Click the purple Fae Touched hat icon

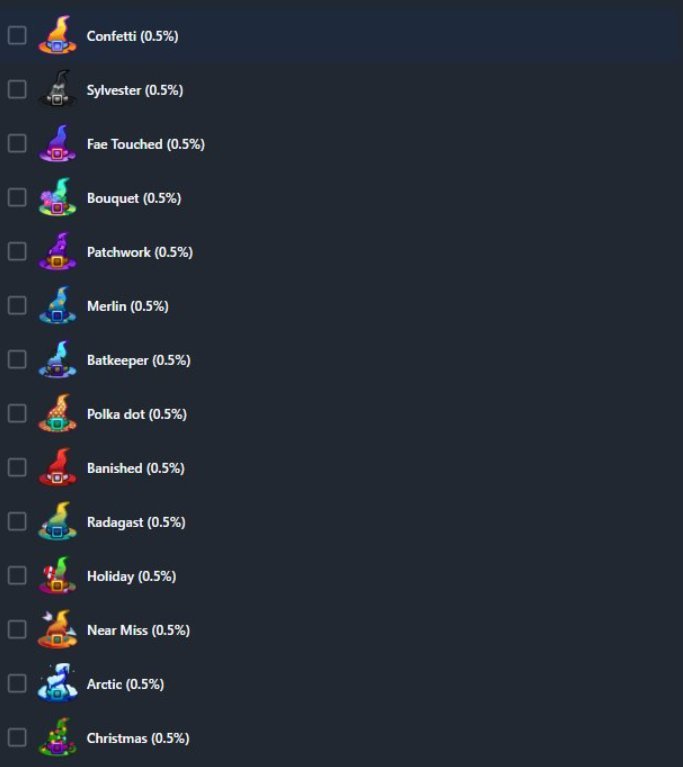pyautogui.click(x=58, y=143)
